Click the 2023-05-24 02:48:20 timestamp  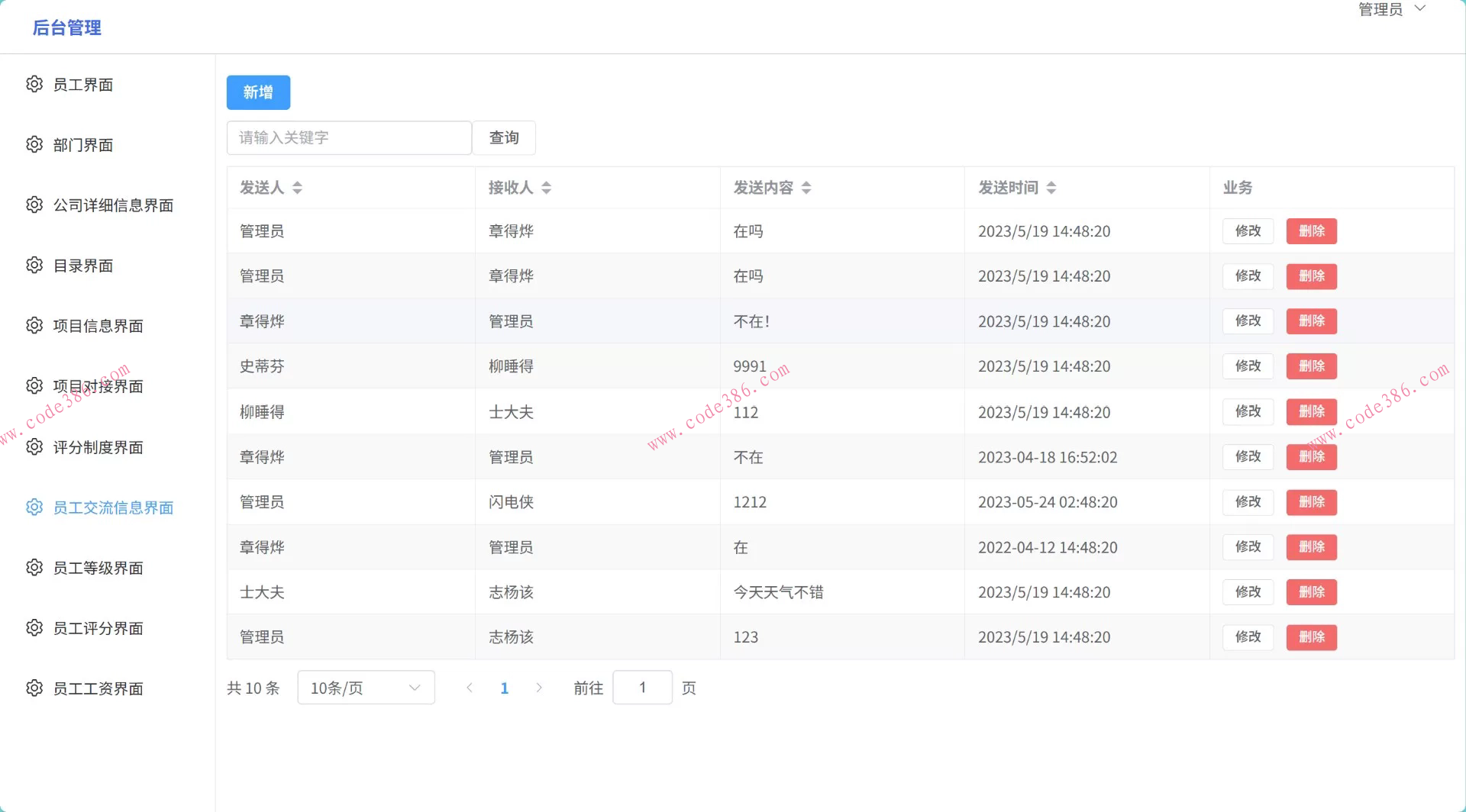pos(1048,502)
